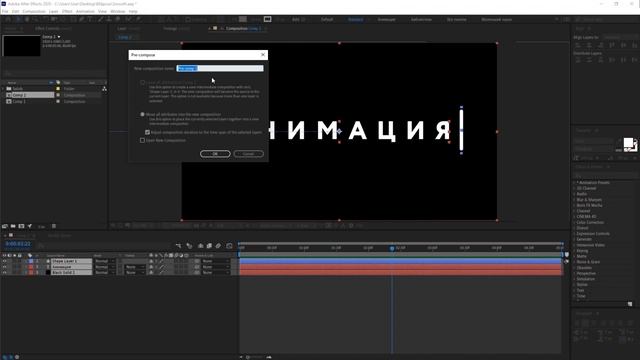Screen dimensions: 640x360
Task: Select Move all attributes into new composition
Action: click(142, 114)
